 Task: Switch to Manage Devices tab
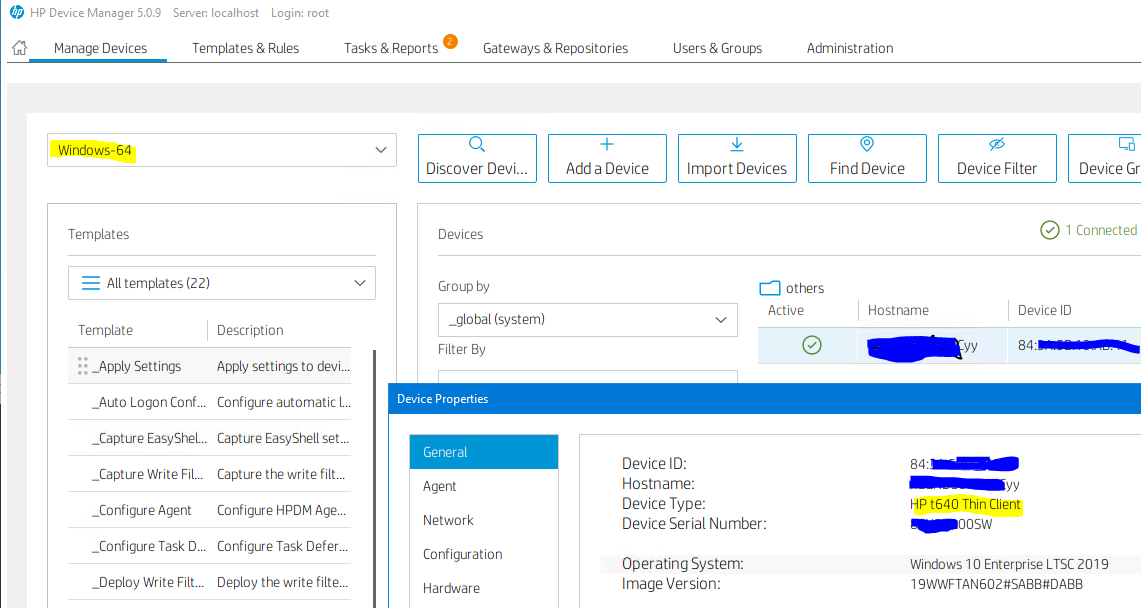[x=100, y=48]
